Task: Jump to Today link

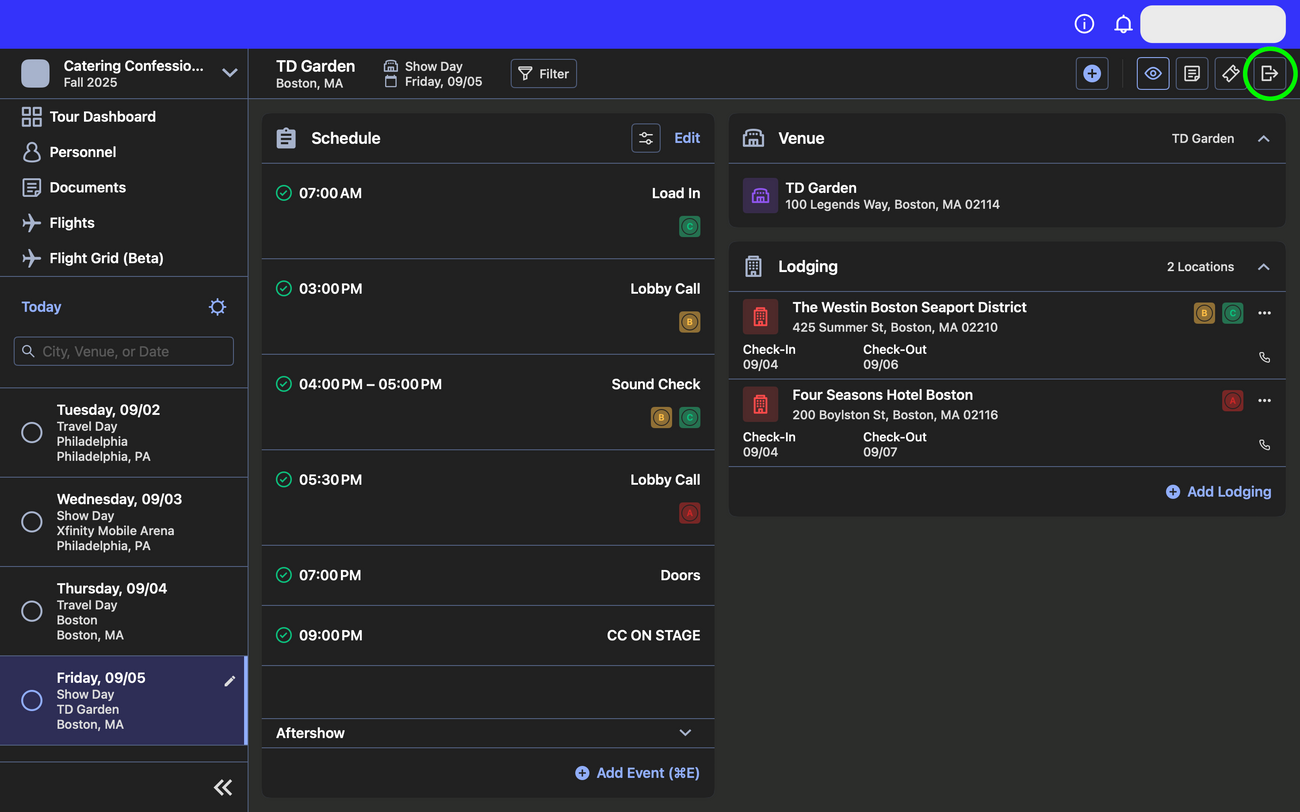Action: click(41, 307)
